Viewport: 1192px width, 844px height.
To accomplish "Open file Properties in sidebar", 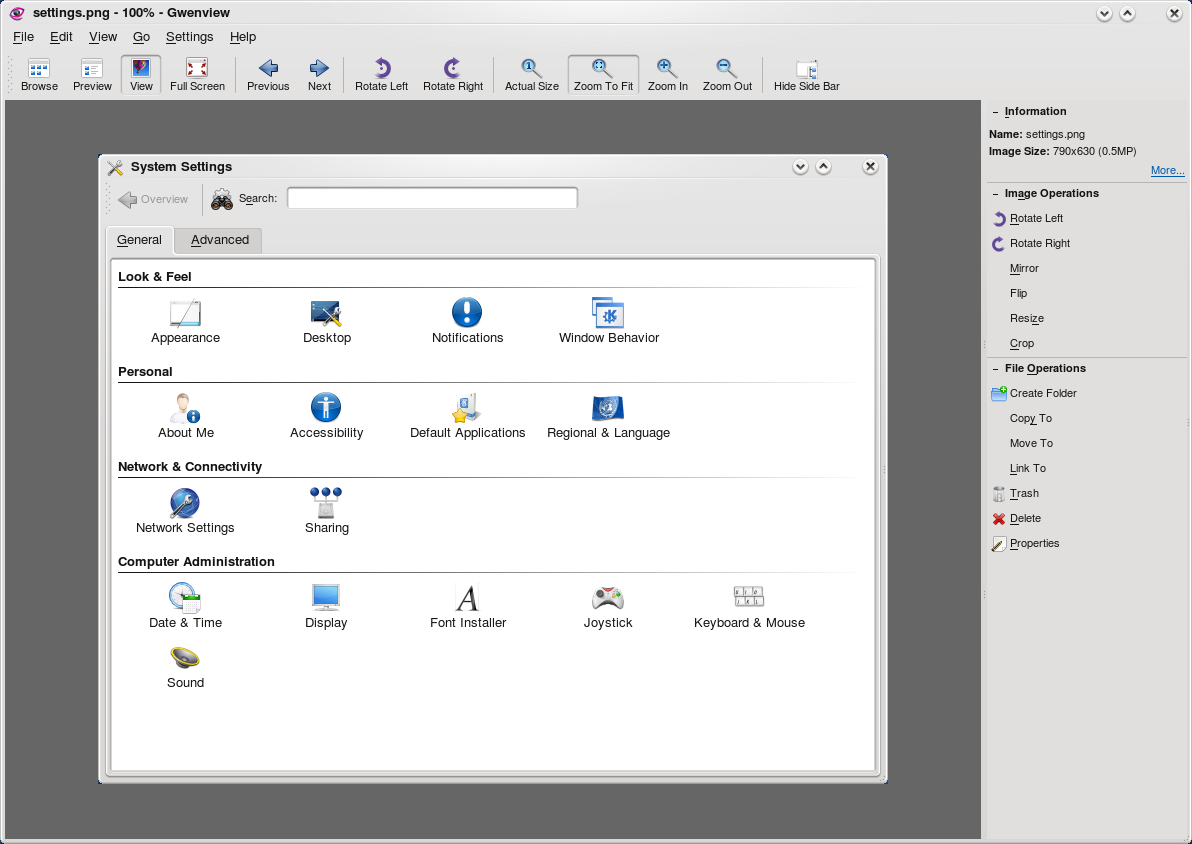I will click(1026, 544).
